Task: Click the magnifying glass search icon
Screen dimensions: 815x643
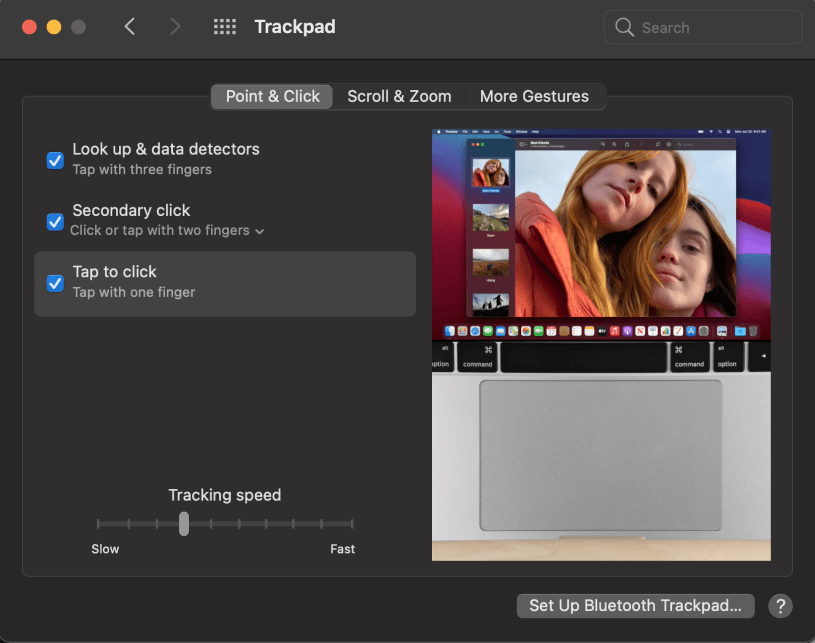Action: [x=624, y=27]
